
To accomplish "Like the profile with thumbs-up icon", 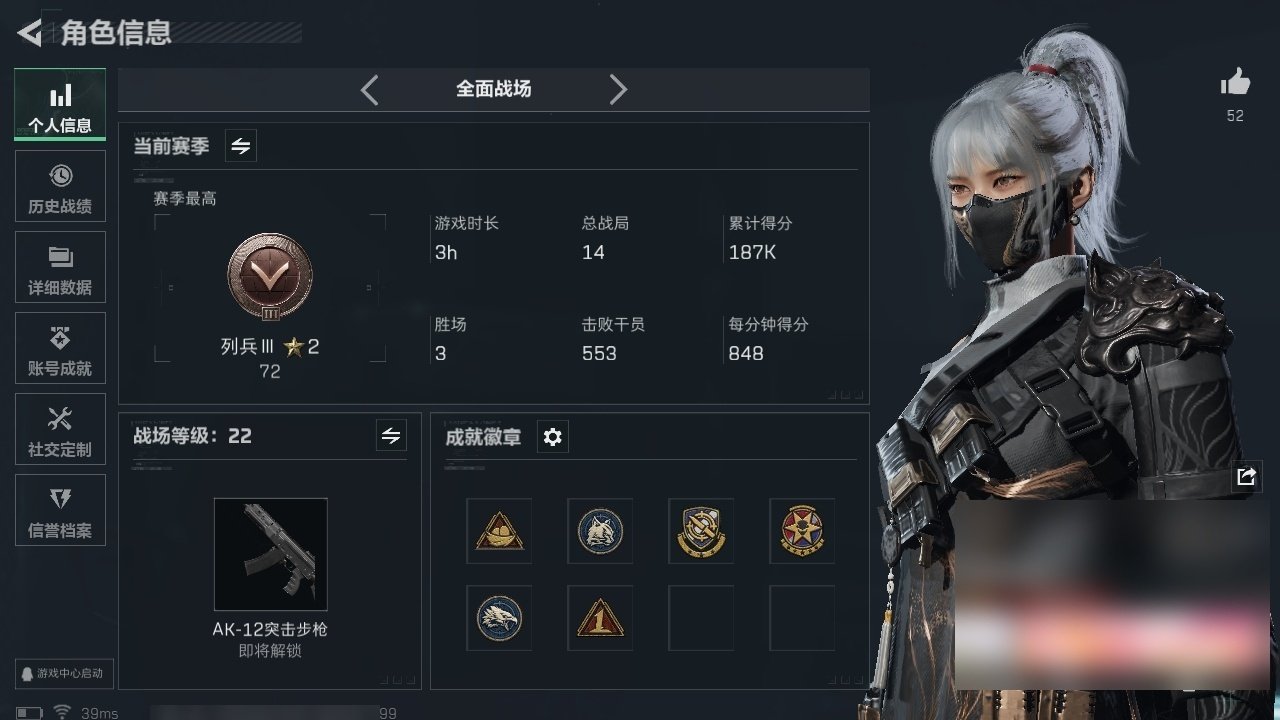I will [1236, 82].
